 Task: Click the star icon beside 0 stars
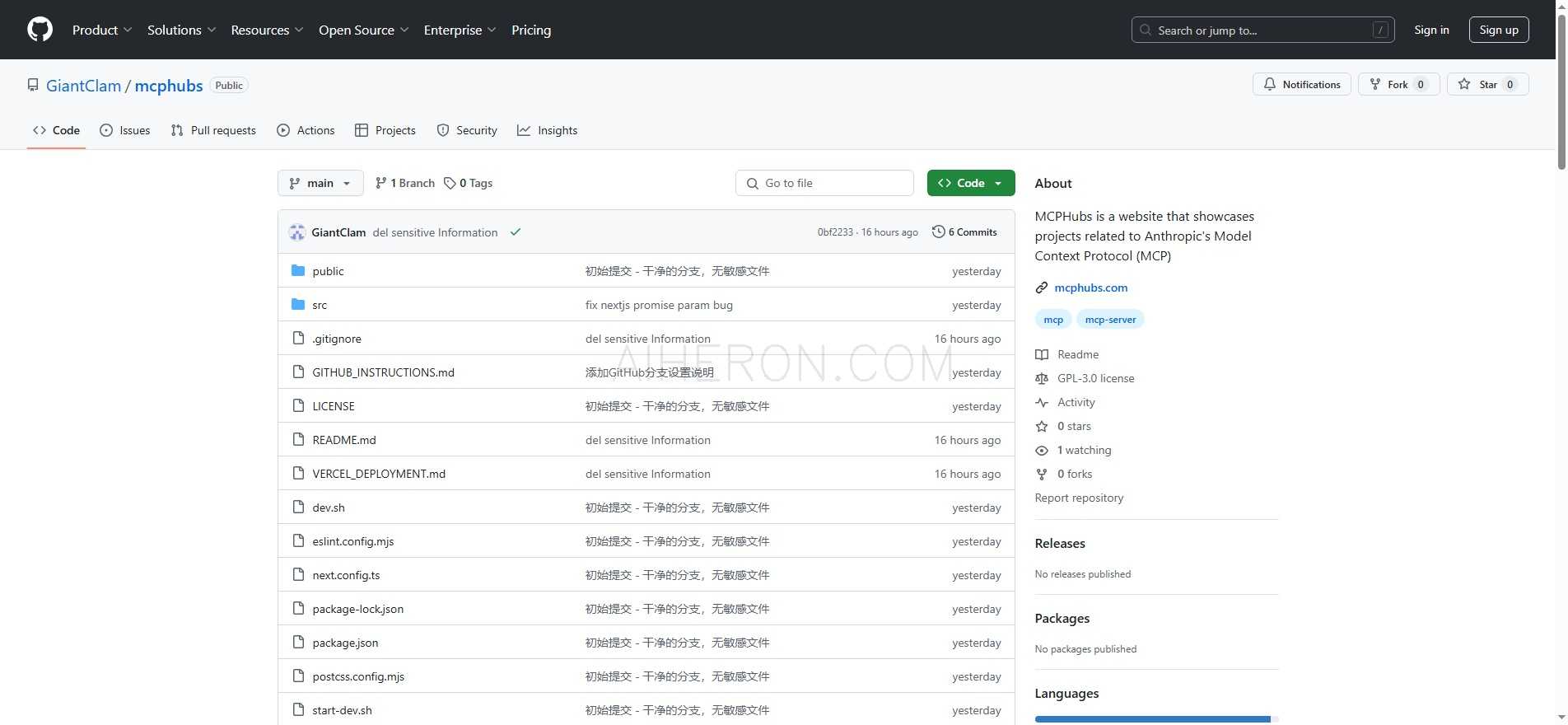click(1042, 426)
